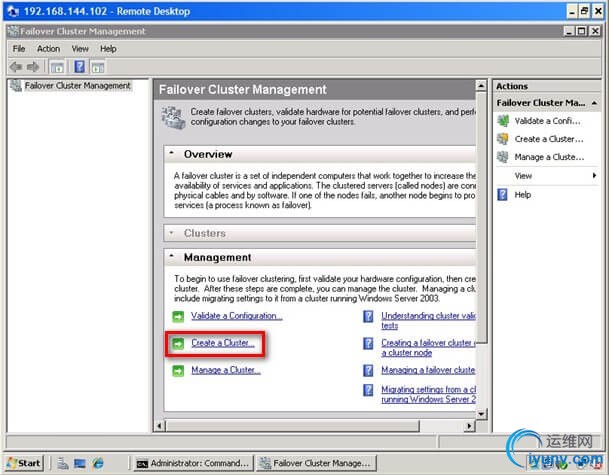Click the green arrow icon beside Validate a Configuration
This screenshot has width=609, height=475.
point(178,317)
